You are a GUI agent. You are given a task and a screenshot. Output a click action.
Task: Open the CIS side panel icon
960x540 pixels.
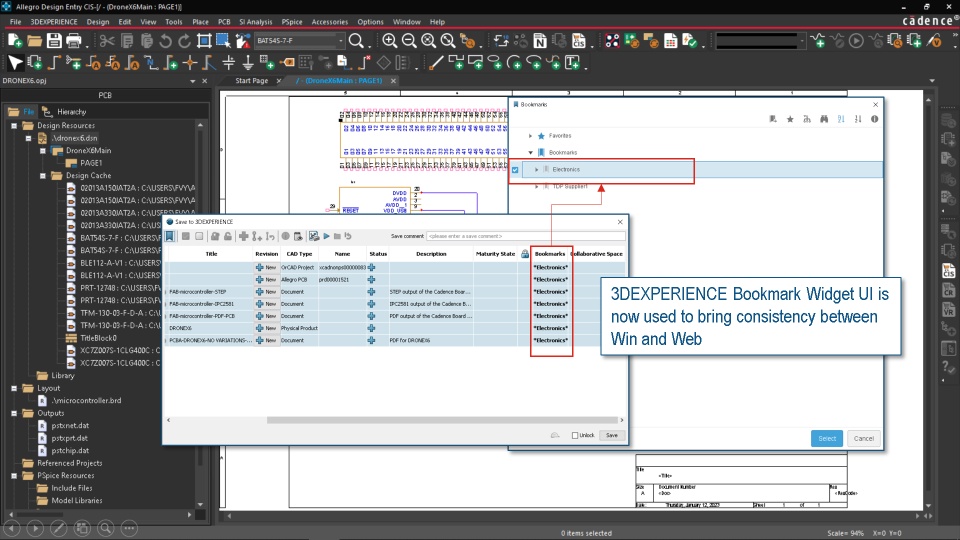tap(948, 271)
